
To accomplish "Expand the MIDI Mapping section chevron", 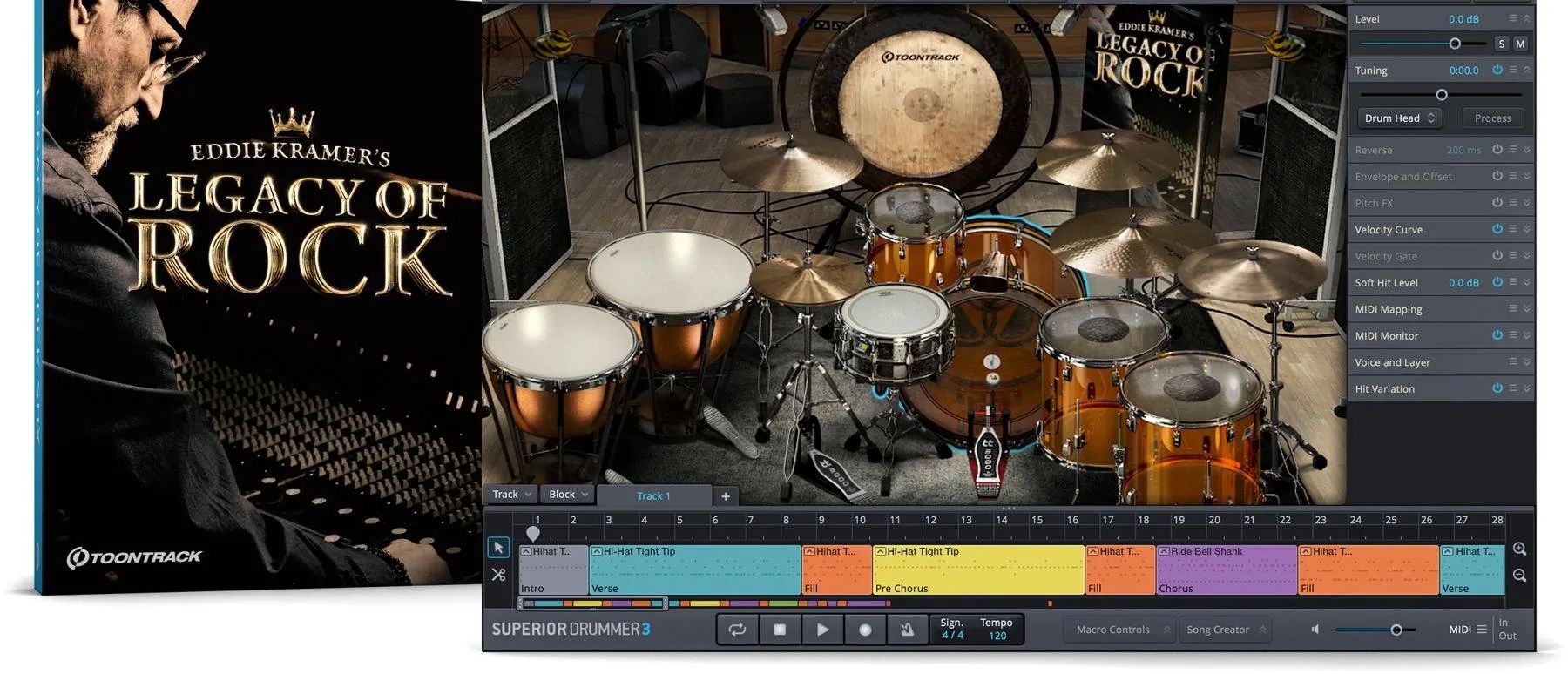I will [1526, 308].
